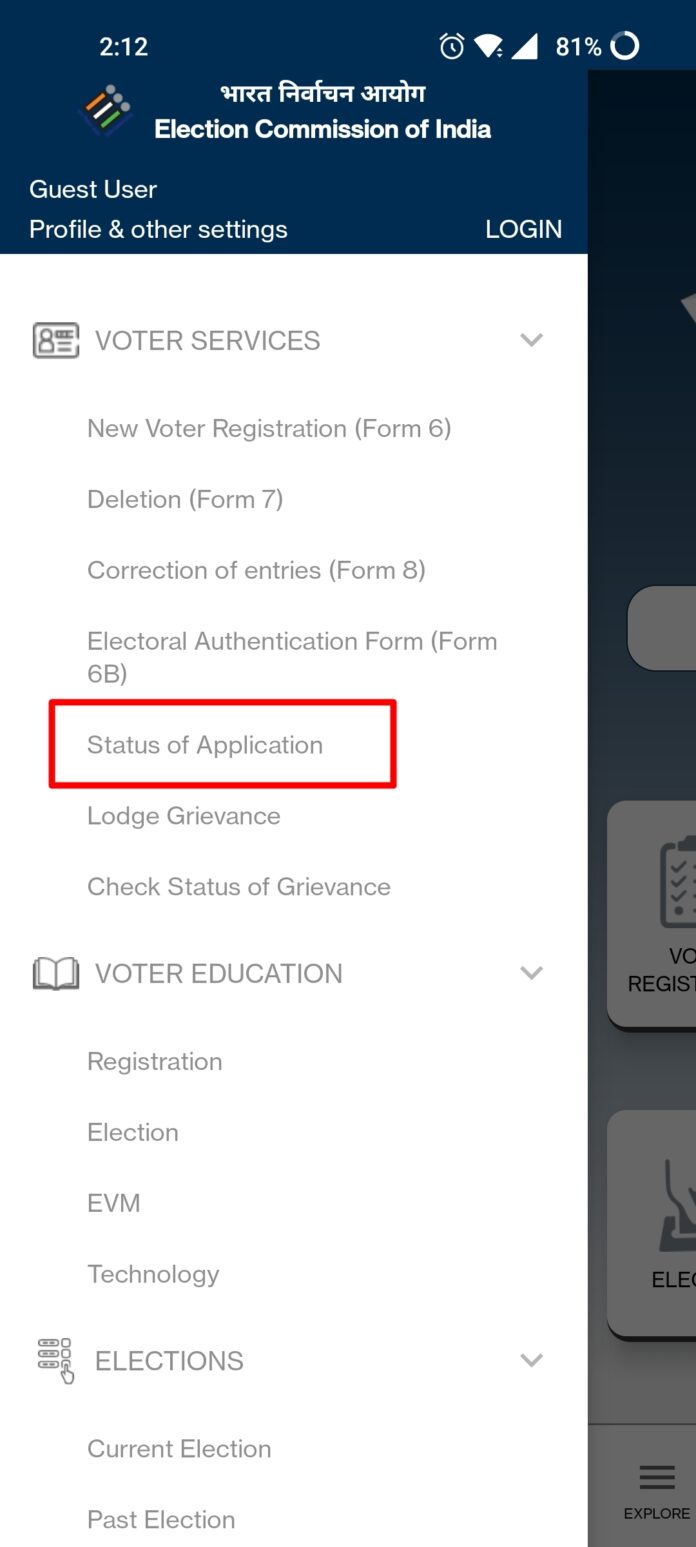
Task: Open New Voter Registration Form 6
Action: (x=269, y=428)
